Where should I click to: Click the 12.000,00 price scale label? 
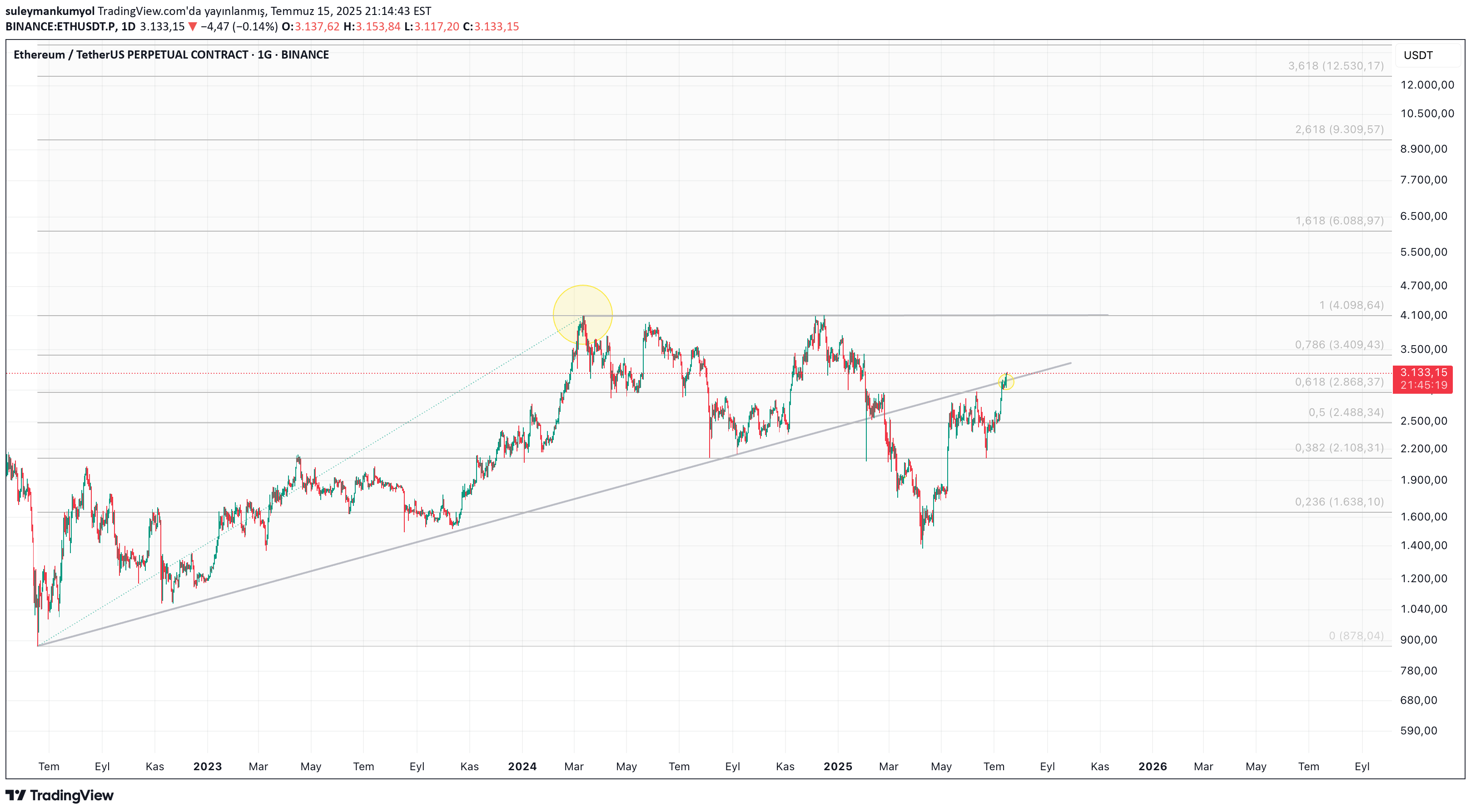click(x=1426, y=85)
